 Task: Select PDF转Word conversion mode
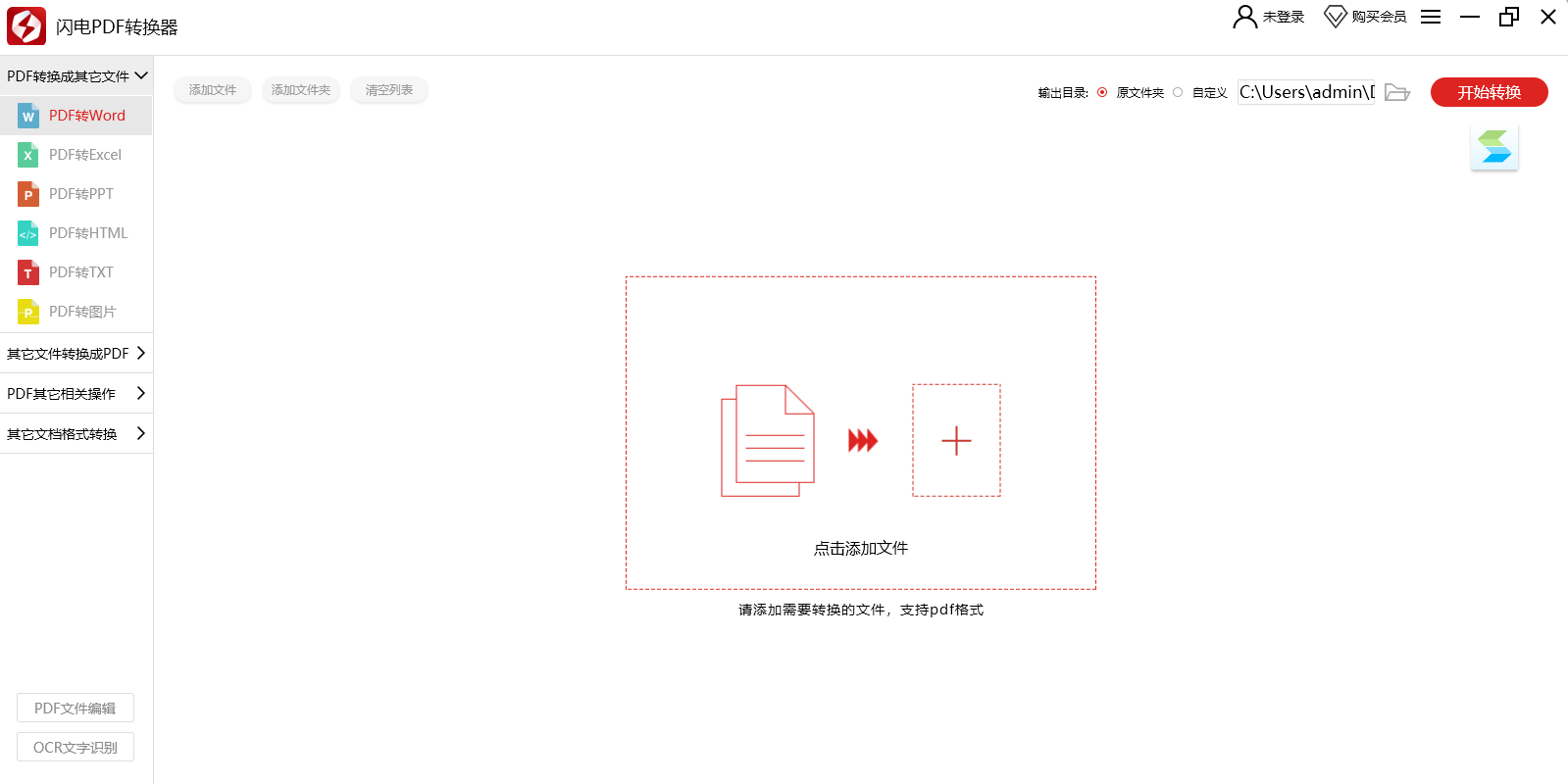[x=76, y=116]
